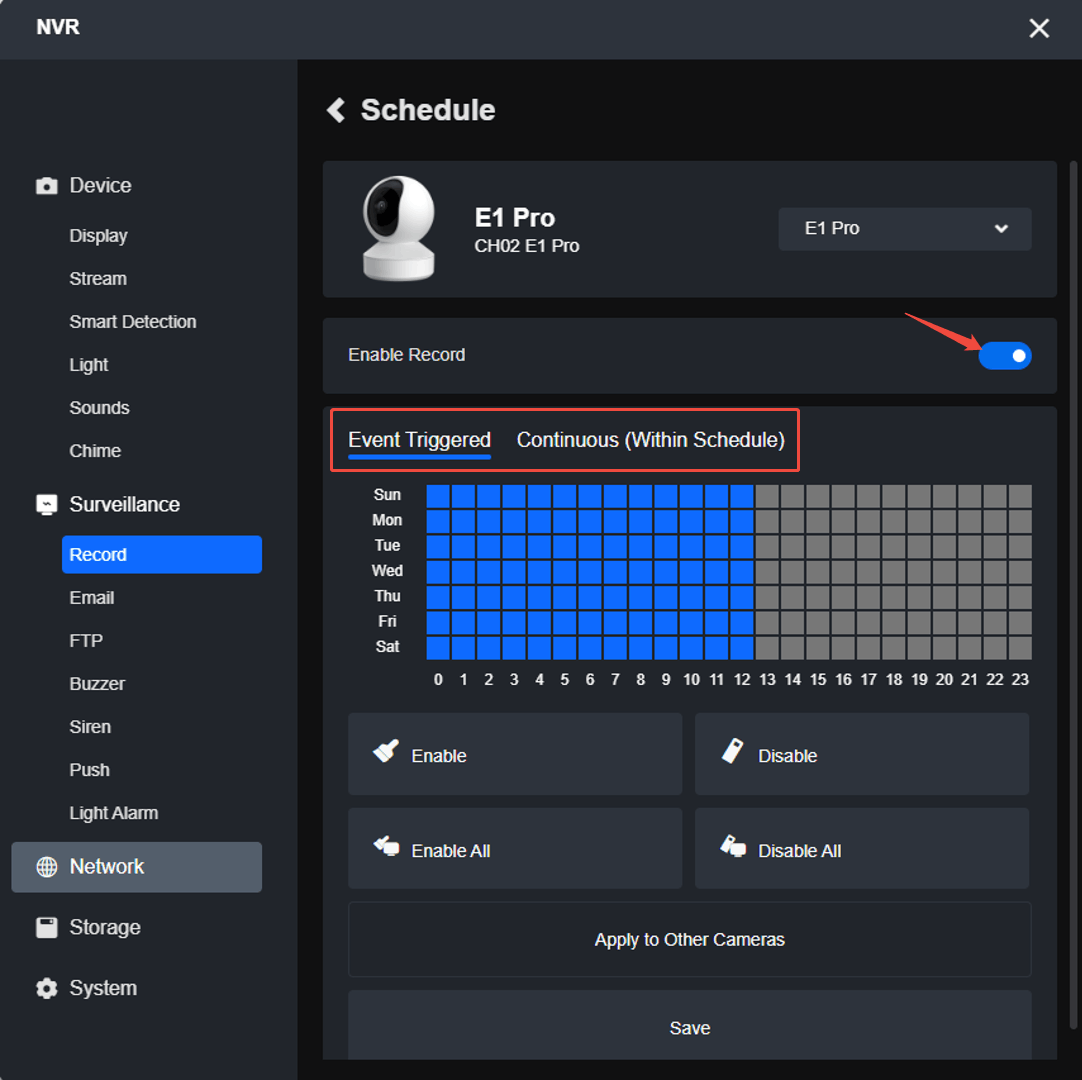Screen dimensions: 1082x1080
Task: Collapse the Device section label
Action: (100, 186)
